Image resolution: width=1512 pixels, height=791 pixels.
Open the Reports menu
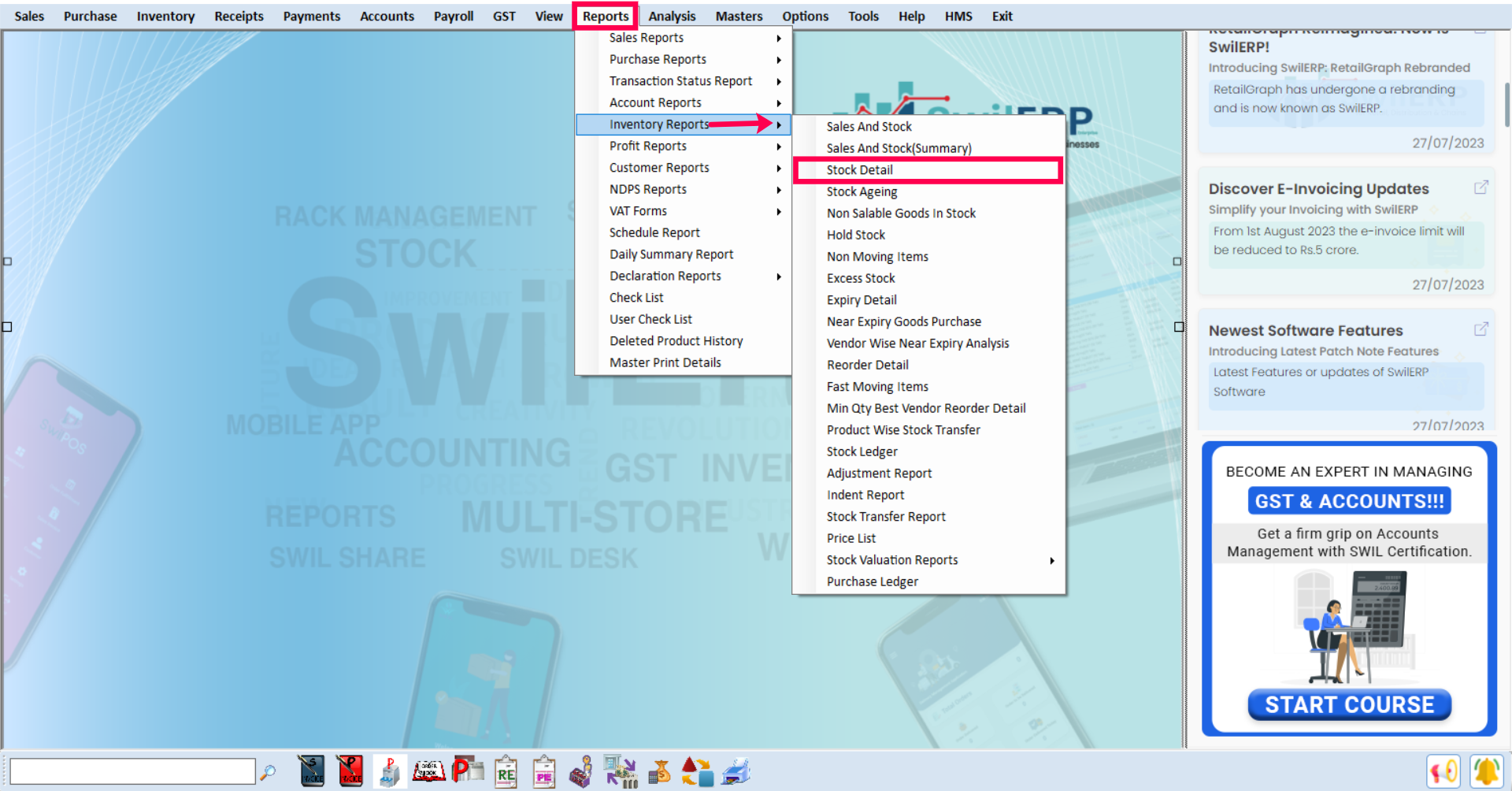point(606,16)
